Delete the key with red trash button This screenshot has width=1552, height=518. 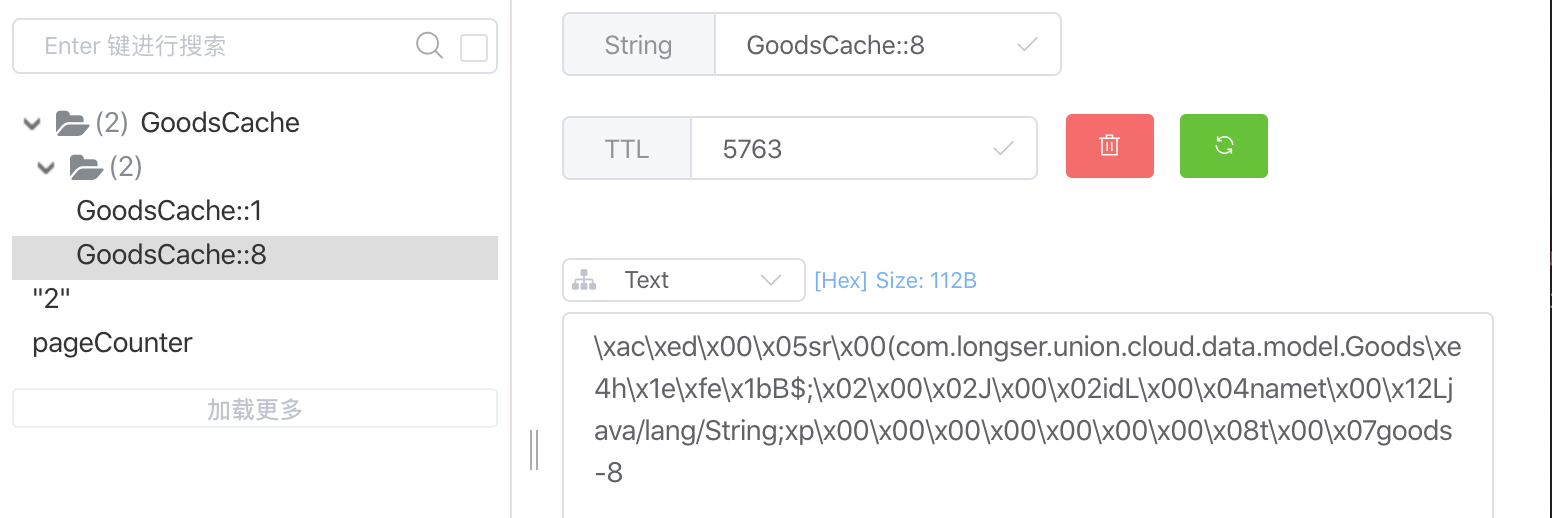(x=1109, y=146)
